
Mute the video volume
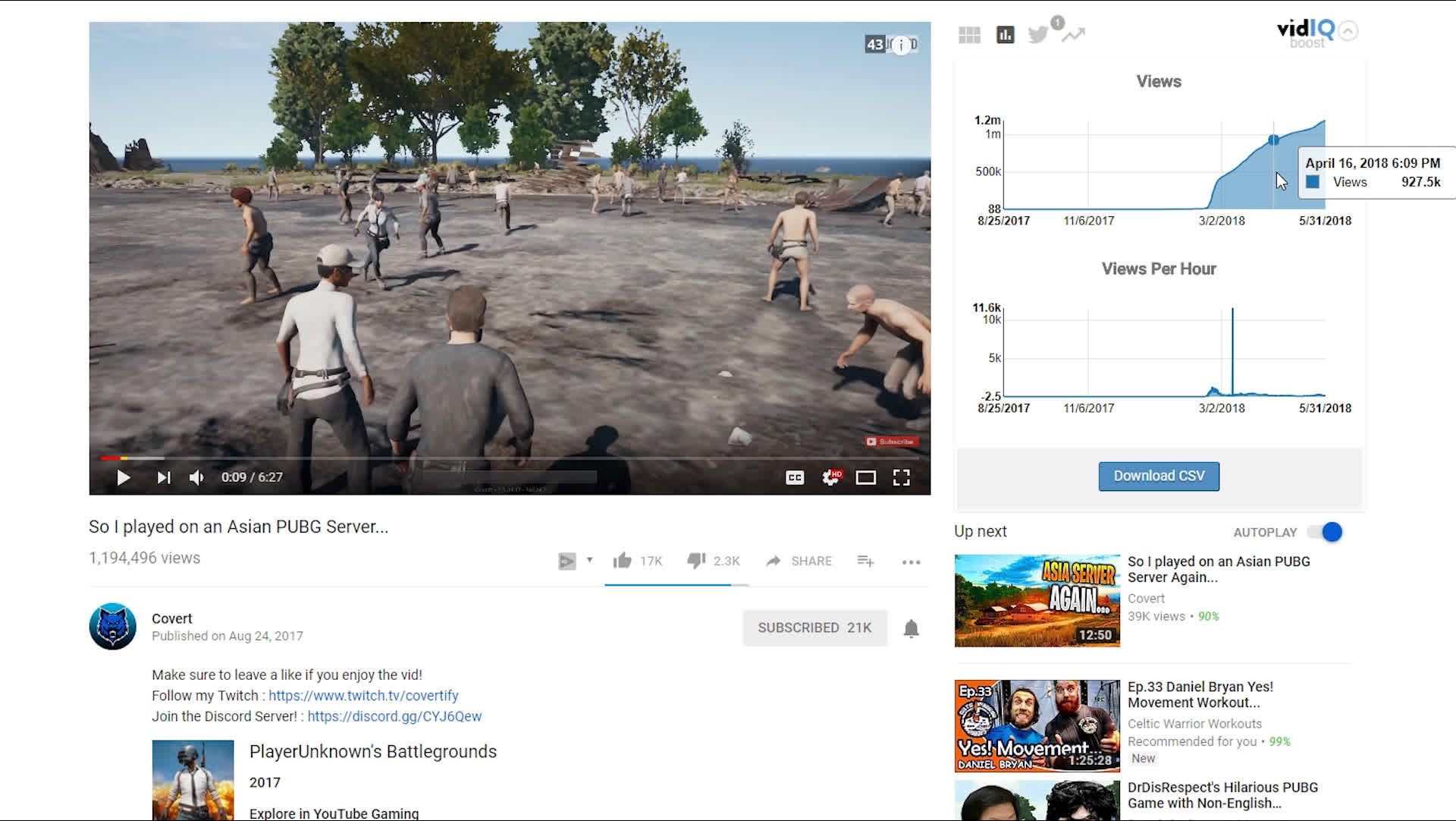coord(196,477)
